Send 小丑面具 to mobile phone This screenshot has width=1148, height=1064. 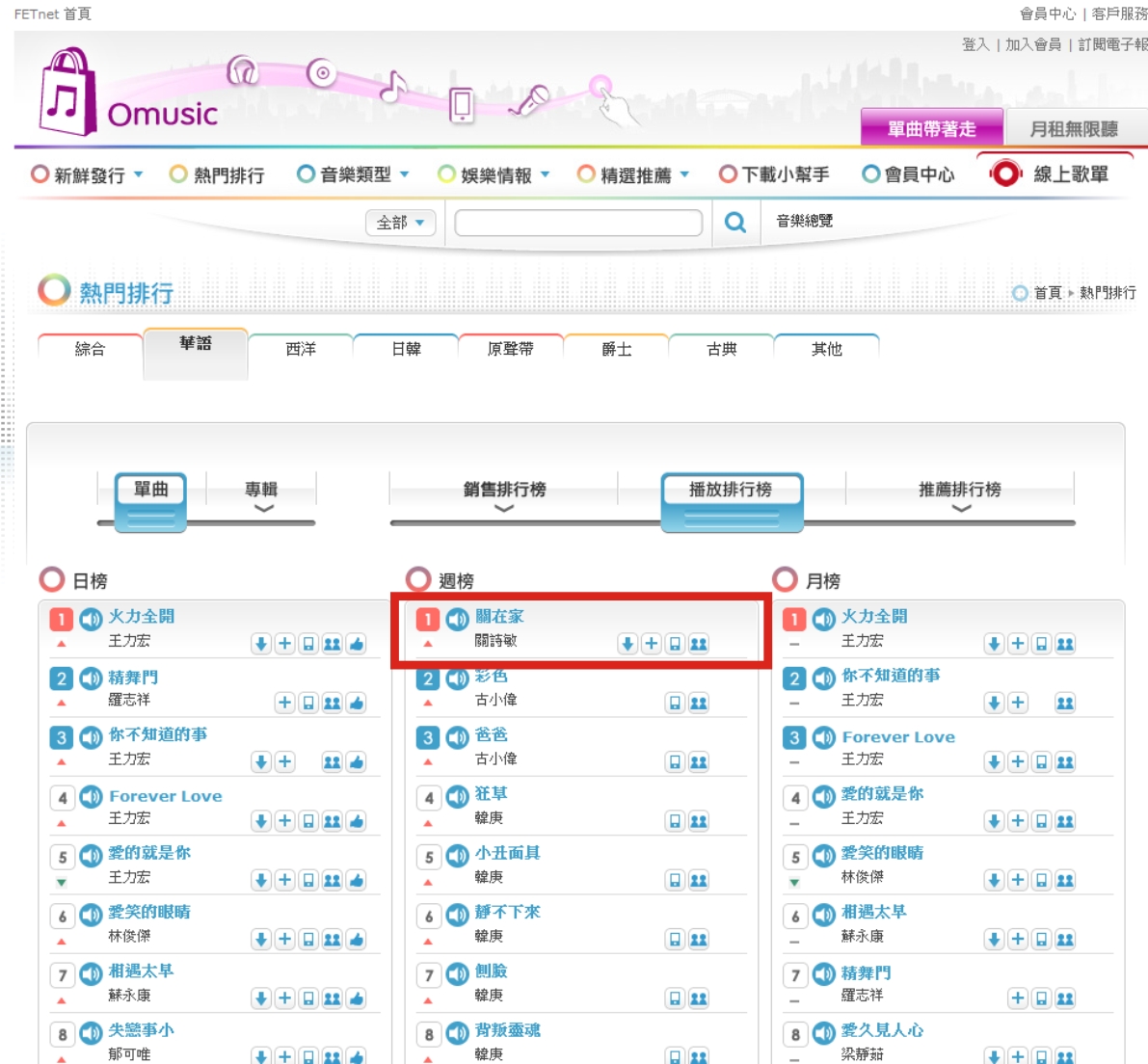tap(675, 880)
